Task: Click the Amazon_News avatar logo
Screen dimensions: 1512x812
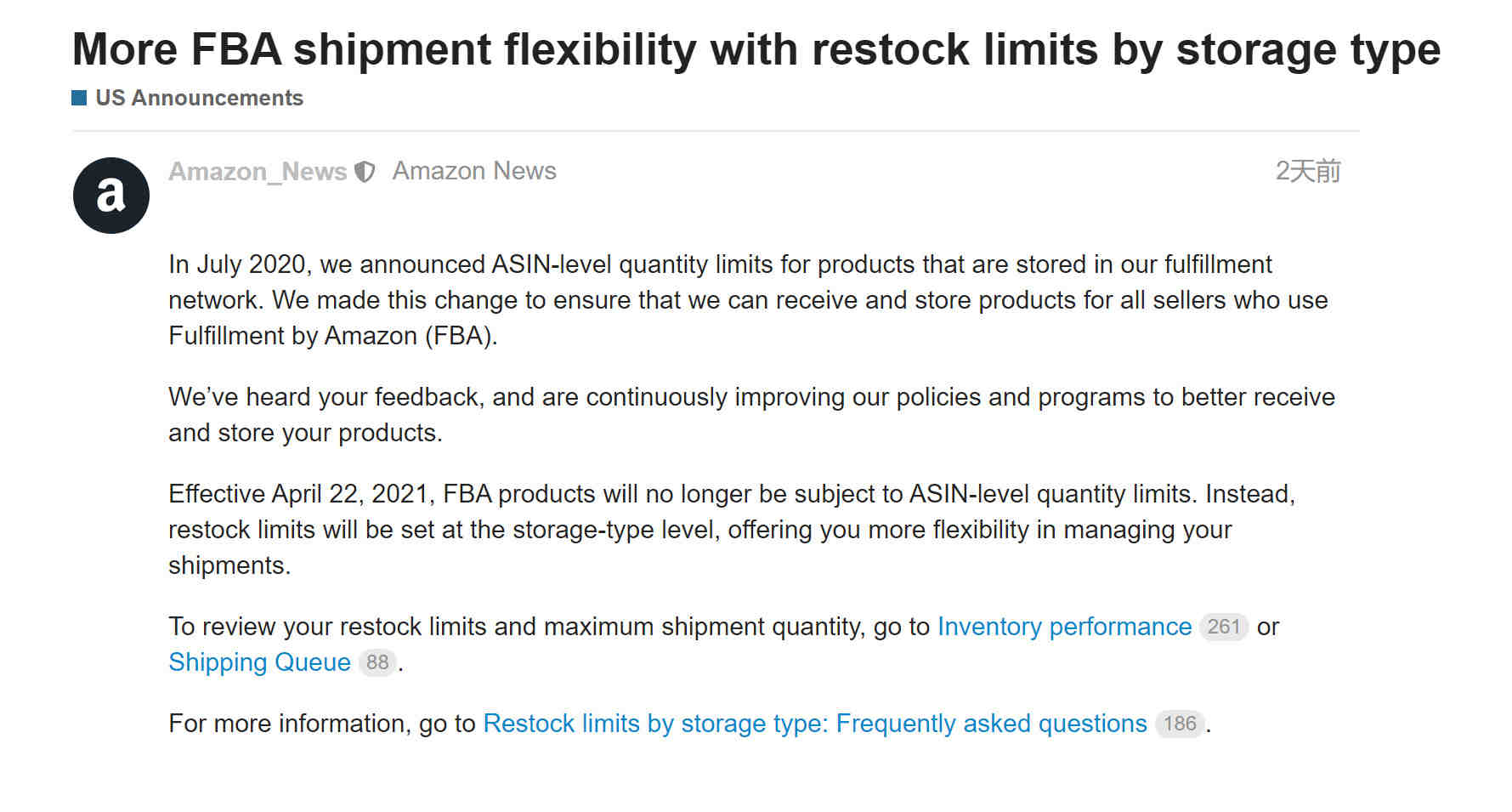Action: (x=111, y=196)
